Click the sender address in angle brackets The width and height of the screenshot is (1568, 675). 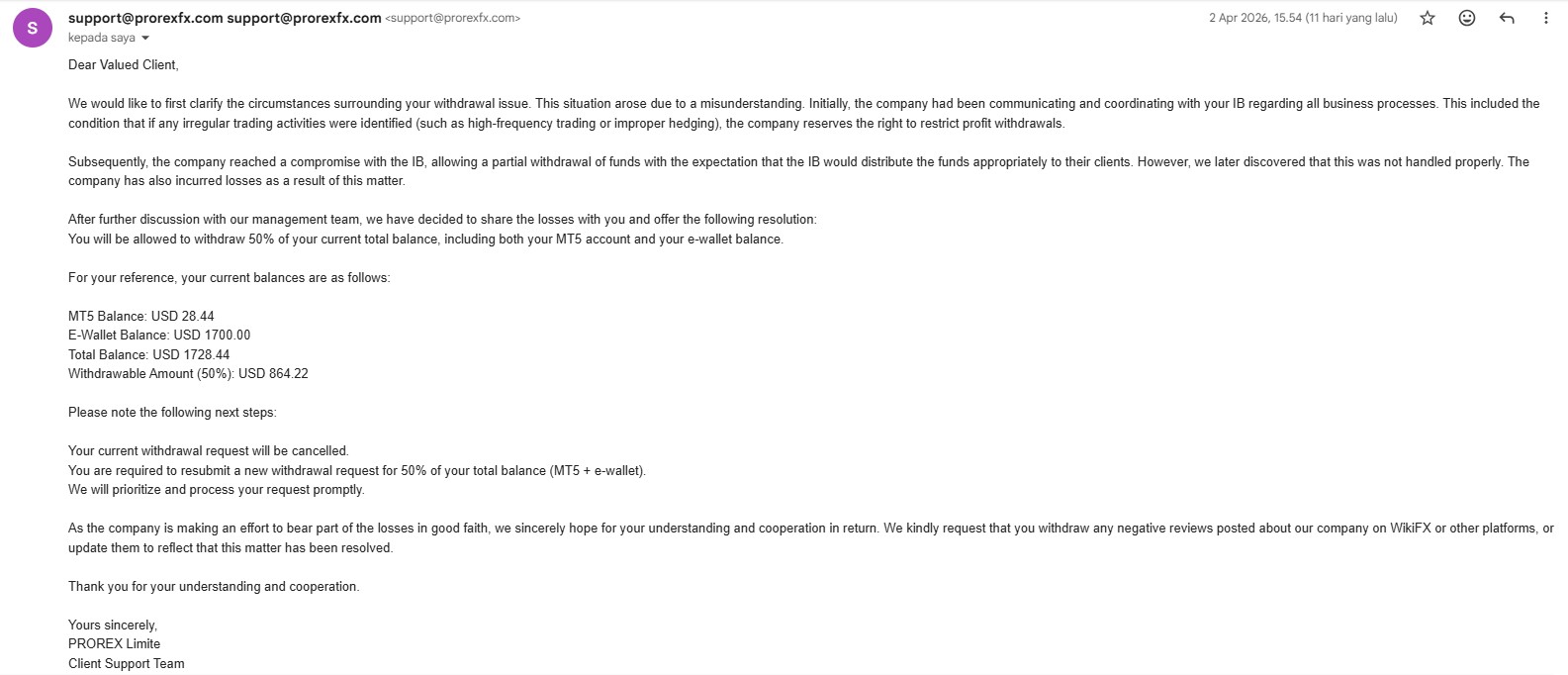452,18
